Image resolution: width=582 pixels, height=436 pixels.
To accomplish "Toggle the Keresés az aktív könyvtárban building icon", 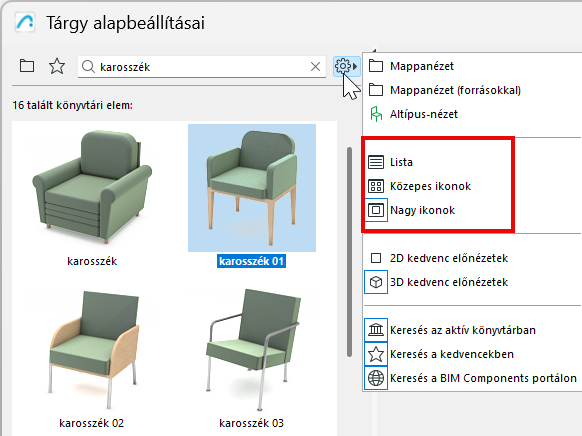I will point(376,330).
